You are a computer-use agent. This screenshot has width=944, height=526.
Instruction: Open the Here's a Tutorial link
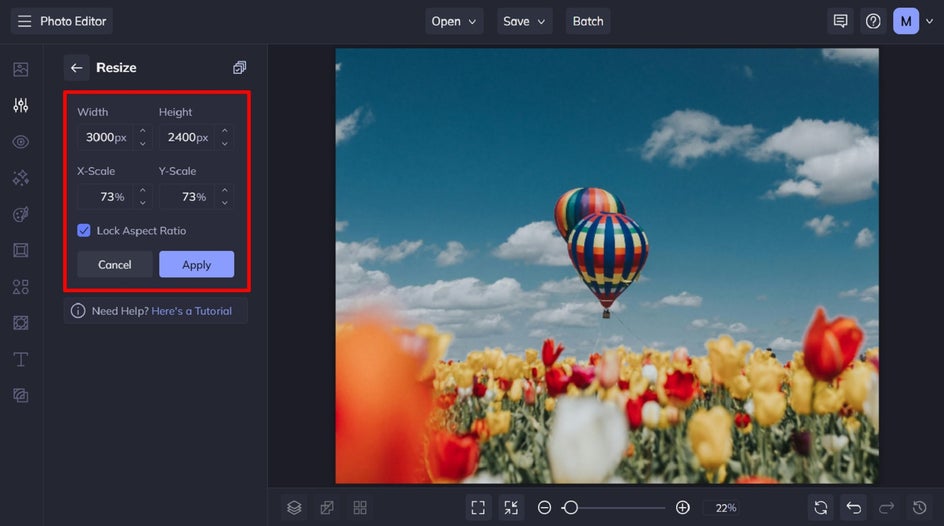point(191,311)
